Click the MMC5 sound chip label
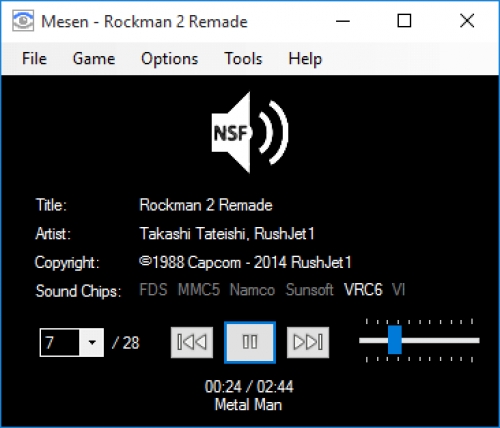500x428 pixels. [x=199, y=290]
